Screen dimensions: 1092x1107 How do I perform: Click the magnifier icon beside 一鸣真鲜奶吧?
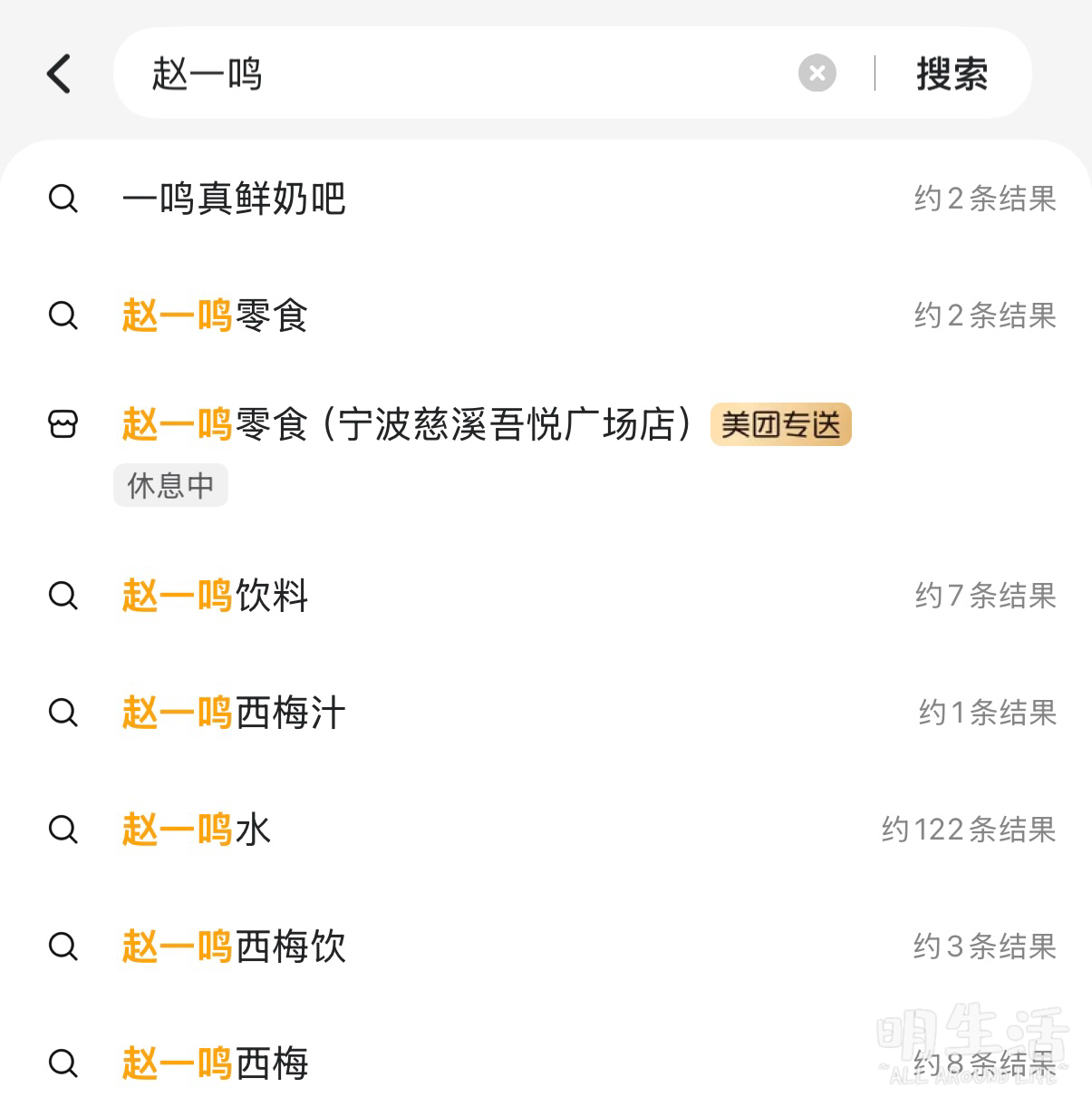tap(63, 199)
